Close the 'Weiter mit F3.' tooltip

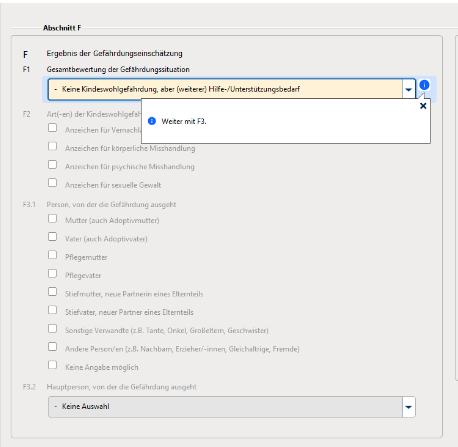click(423, 106)
